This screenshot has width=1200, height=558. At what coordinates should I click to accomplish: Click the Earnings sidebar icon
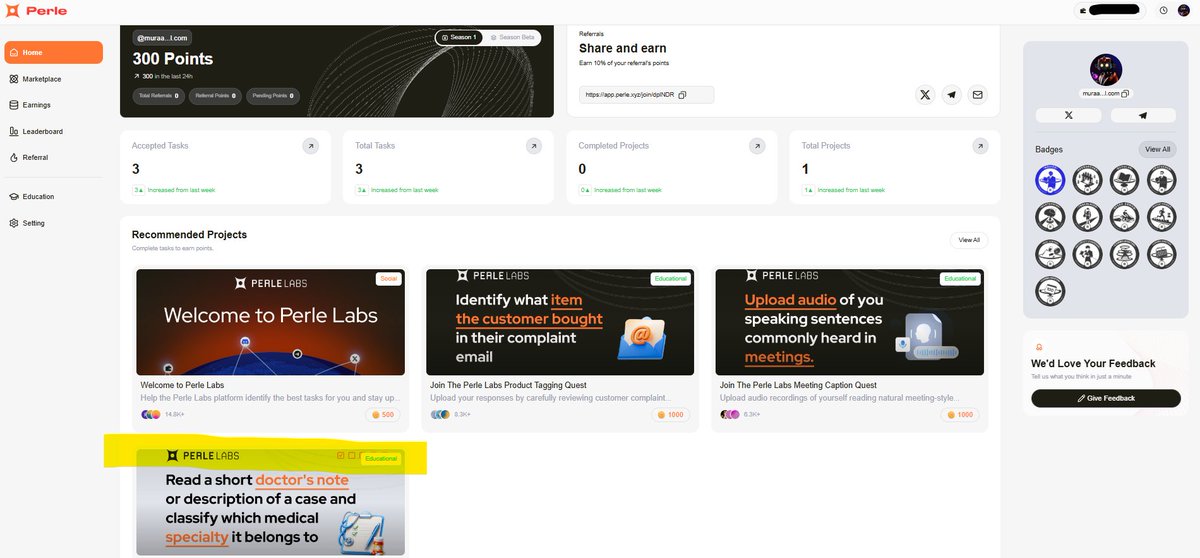click(13, 105)
